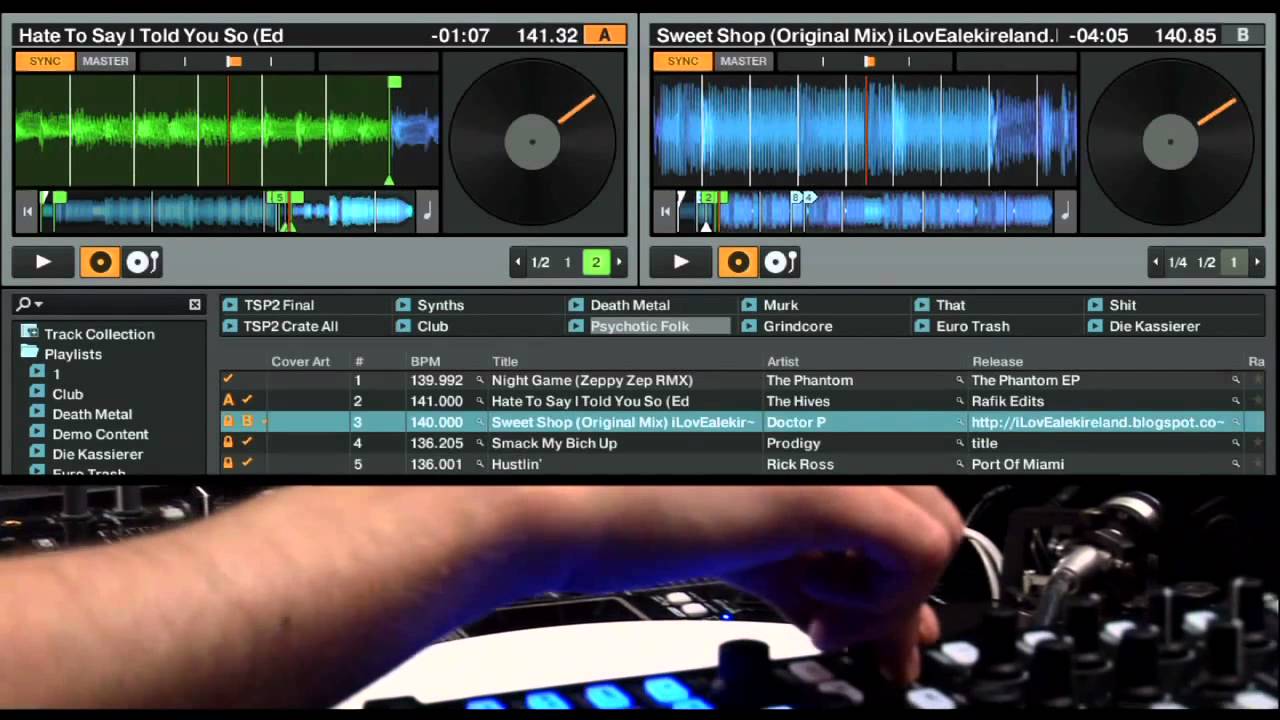Select the Track Collection icon in the sidebar
The image size is (1280, 720).
click(x=30, y=333)
